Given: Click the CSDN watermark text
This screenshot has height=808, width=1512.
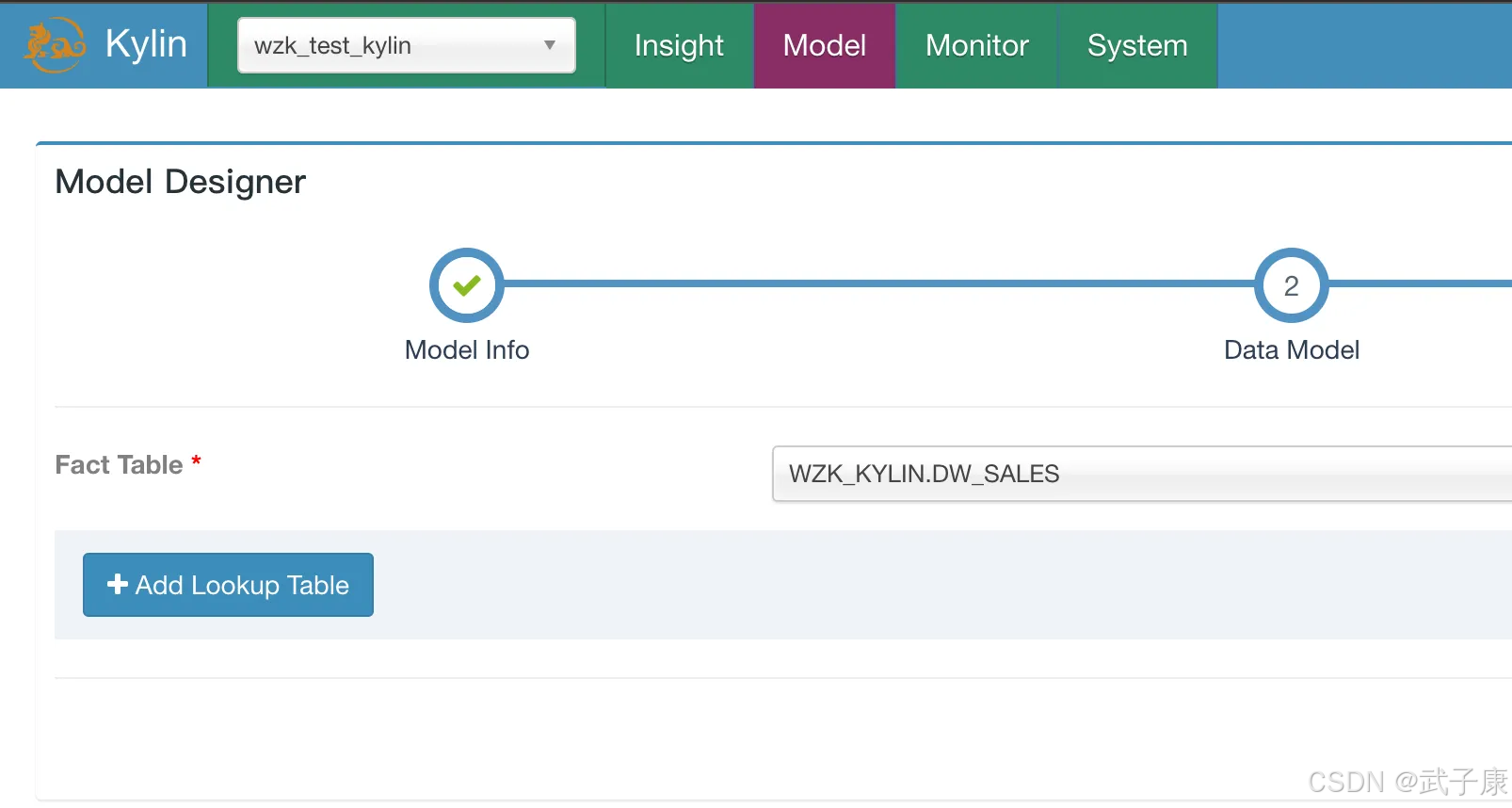Looking at the screenshot, I should [1407, 782].
